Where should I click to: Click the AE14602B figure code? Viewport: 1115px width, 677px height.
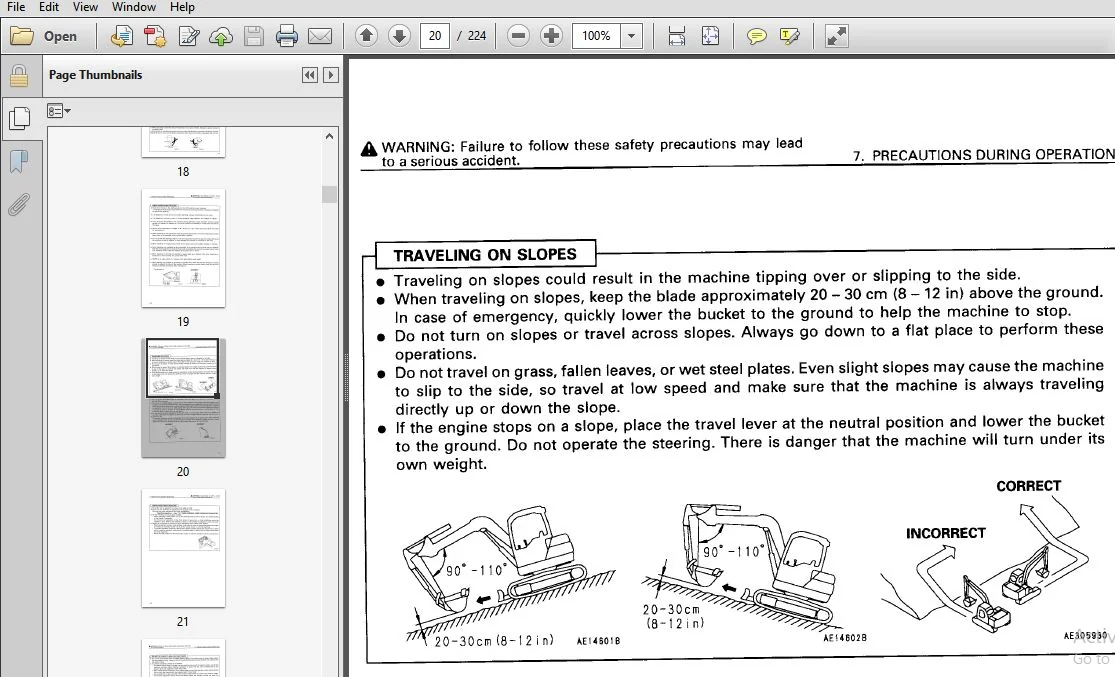[845, 638]
